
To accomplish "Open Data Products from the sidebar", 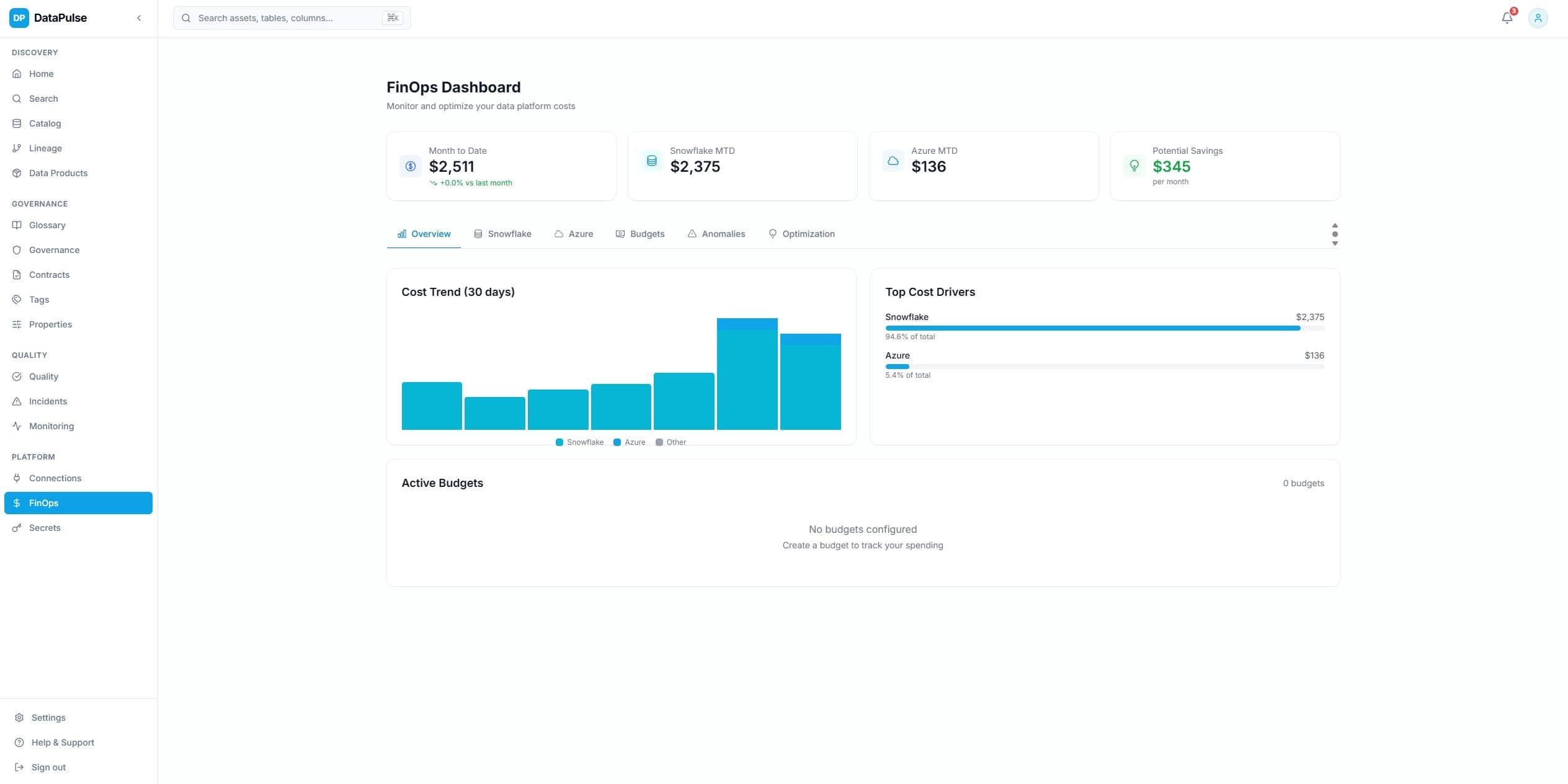I will [x=58, y=173].
